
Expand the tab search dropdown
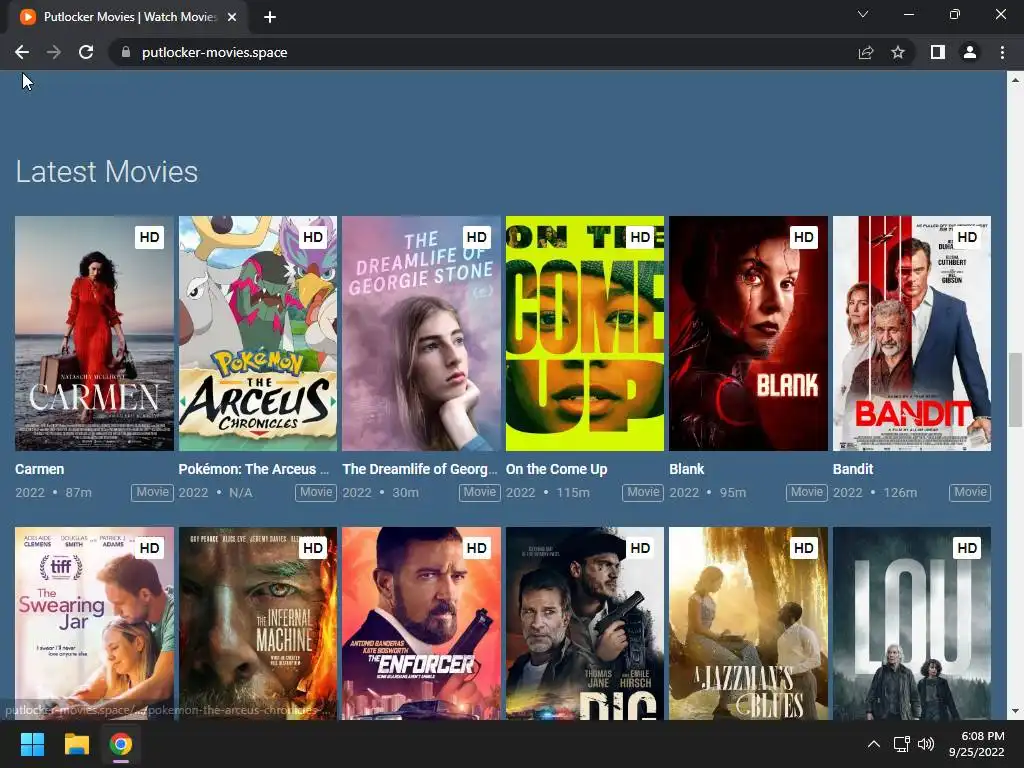pos(863,14)
